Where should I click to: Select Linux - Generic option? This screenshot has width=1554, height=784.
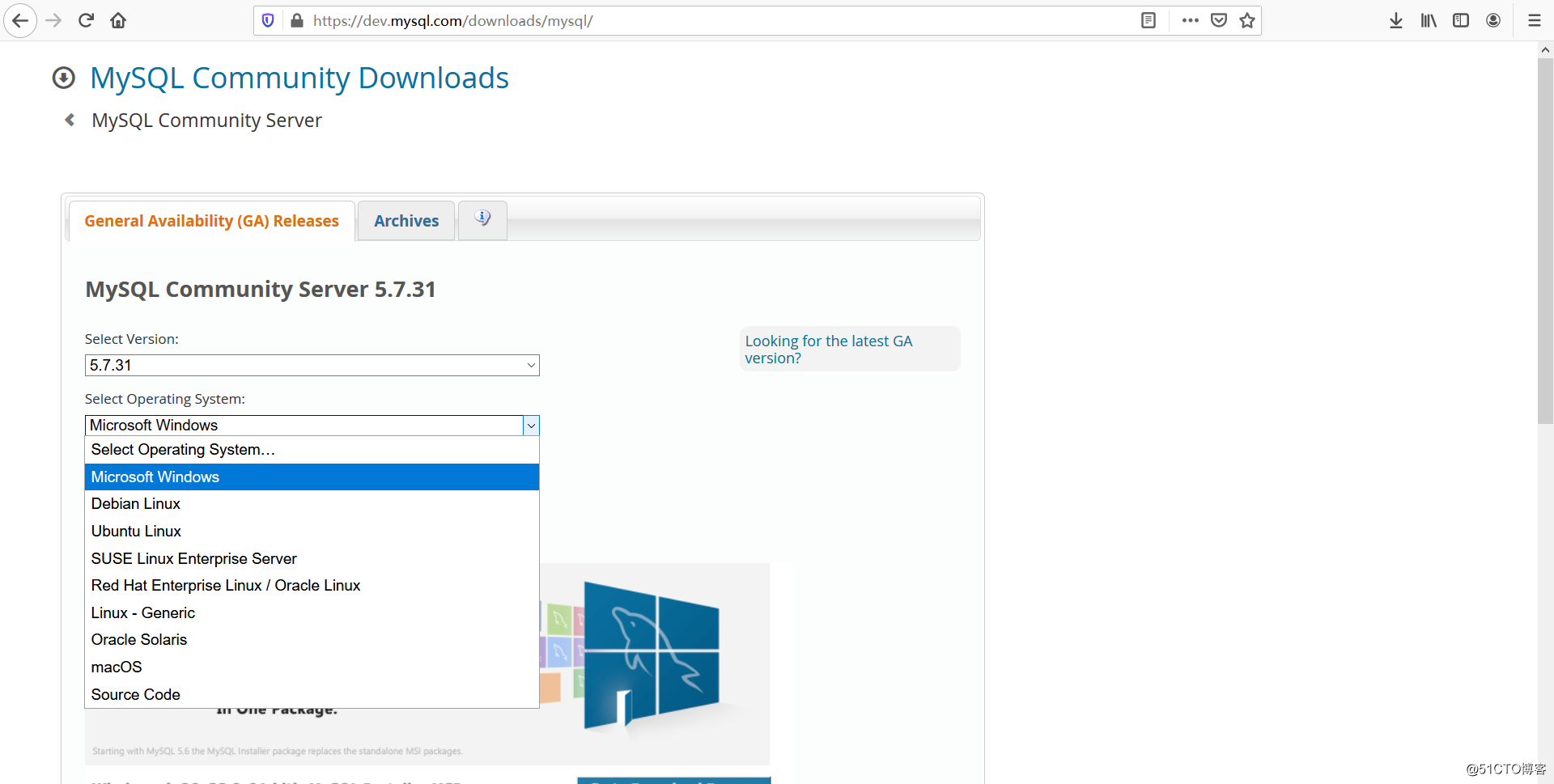coord(312,612)
